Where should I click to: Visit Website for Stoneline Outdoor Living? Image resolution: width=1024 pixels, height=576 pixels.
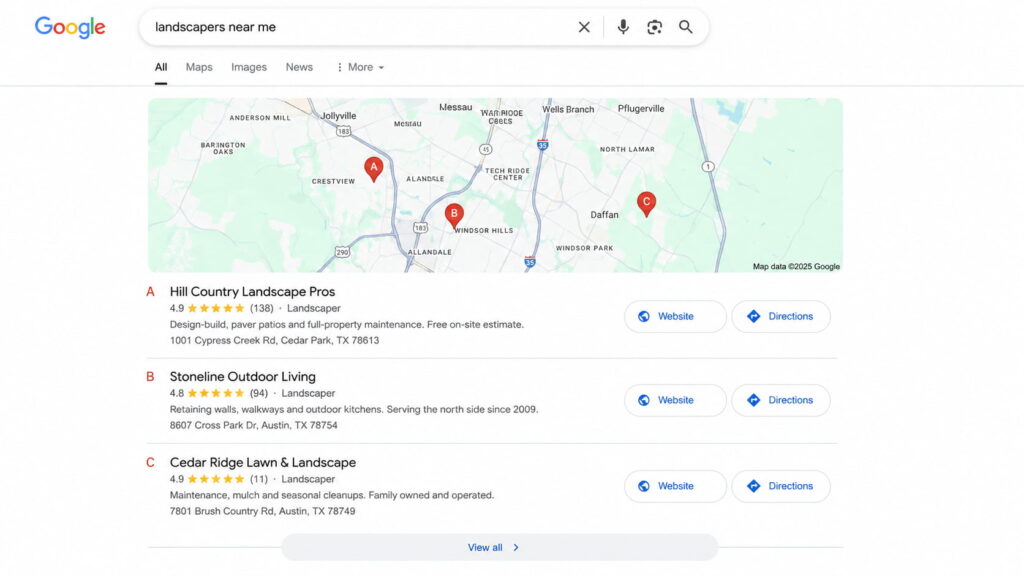pos(675,400)
